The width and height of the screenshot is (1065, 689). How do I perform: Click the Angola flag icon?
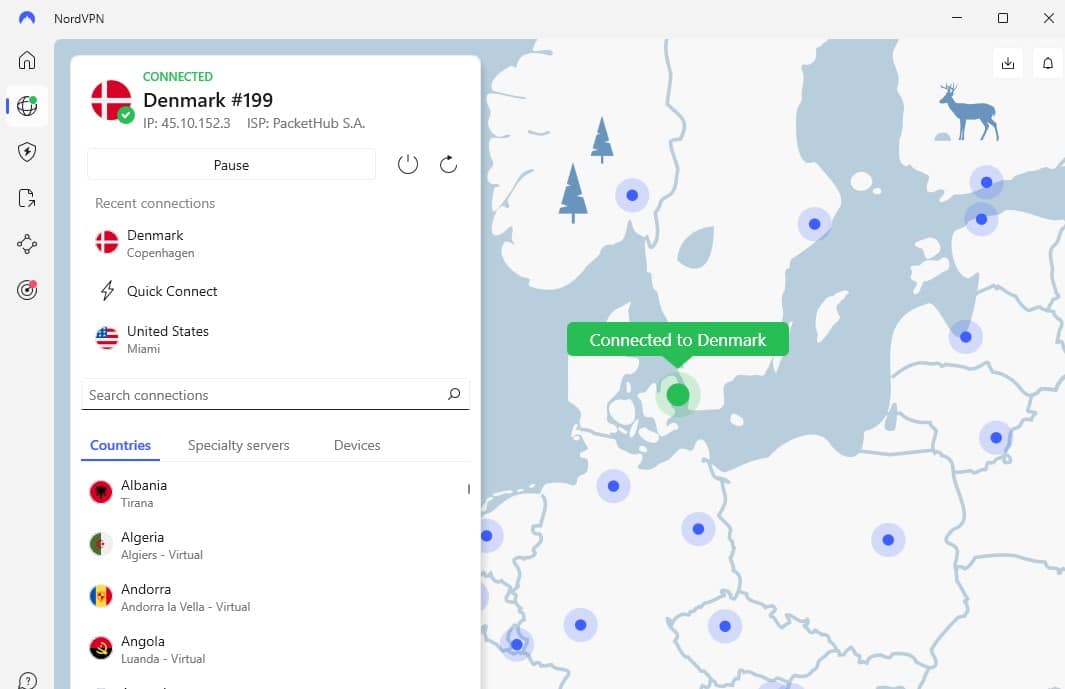101,648
